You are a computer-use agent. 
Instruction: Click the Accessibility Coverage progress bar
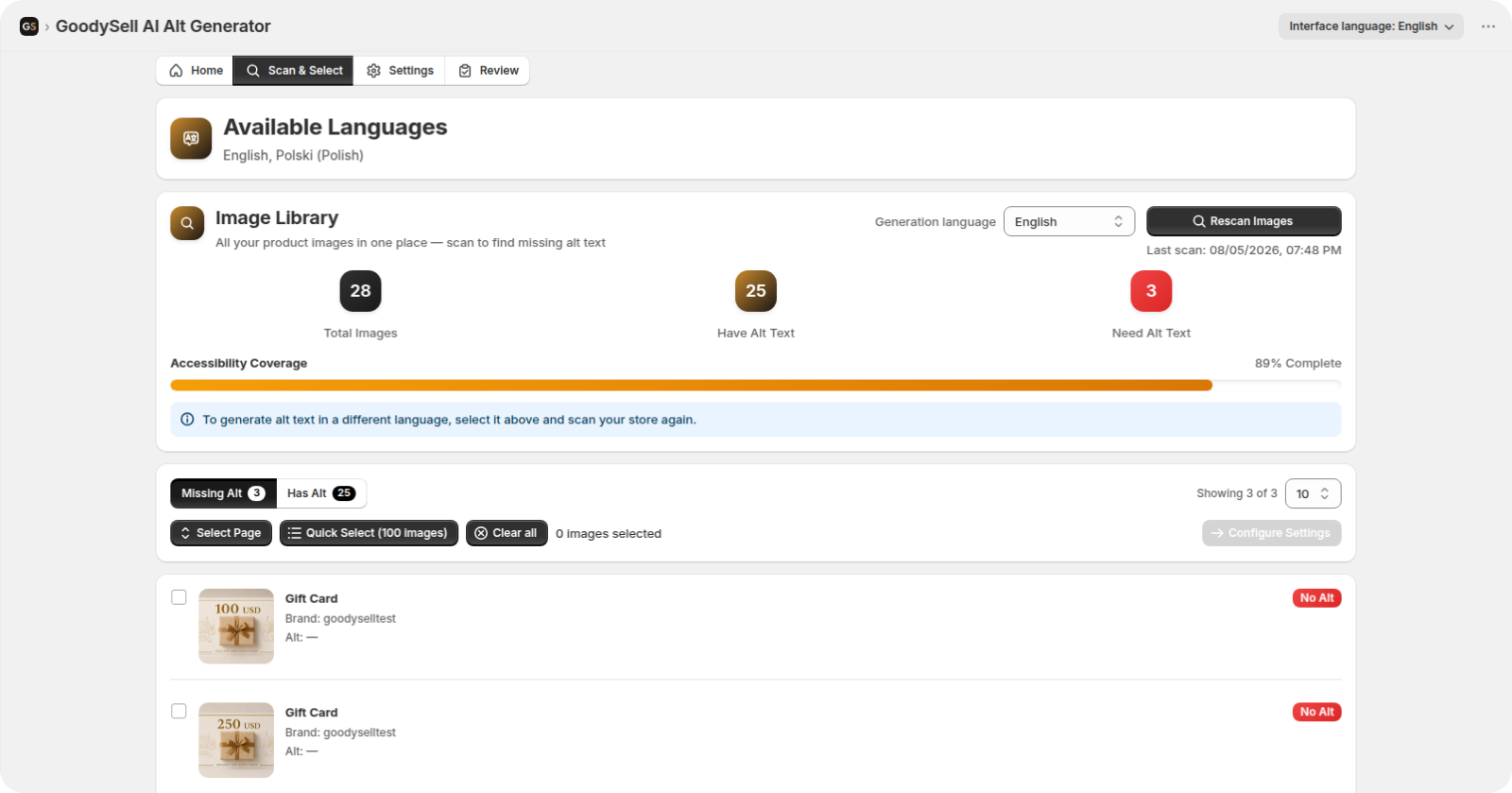(755, 386)
